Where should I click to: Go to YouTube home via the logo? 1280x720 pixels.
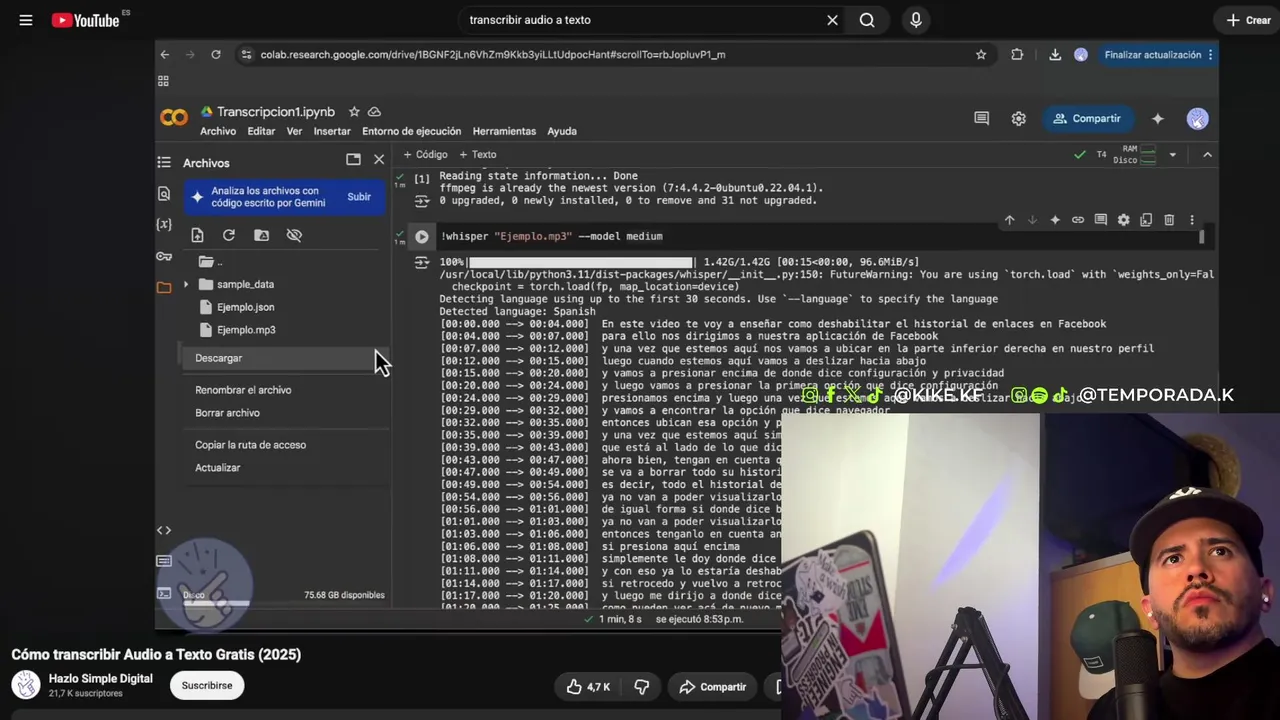[85, 20]
